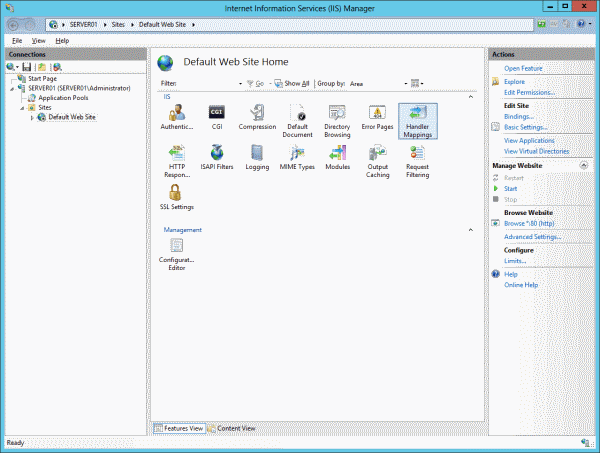
Task: Open the Output Caching feature
Action: (x=377, y=161)
